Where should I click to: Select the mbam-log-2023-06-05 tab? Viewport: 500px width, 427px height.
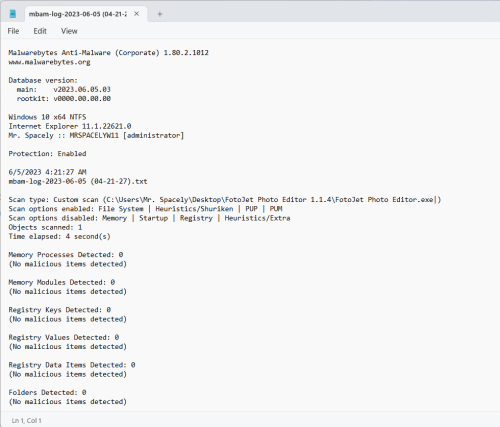tap(78, 14)
